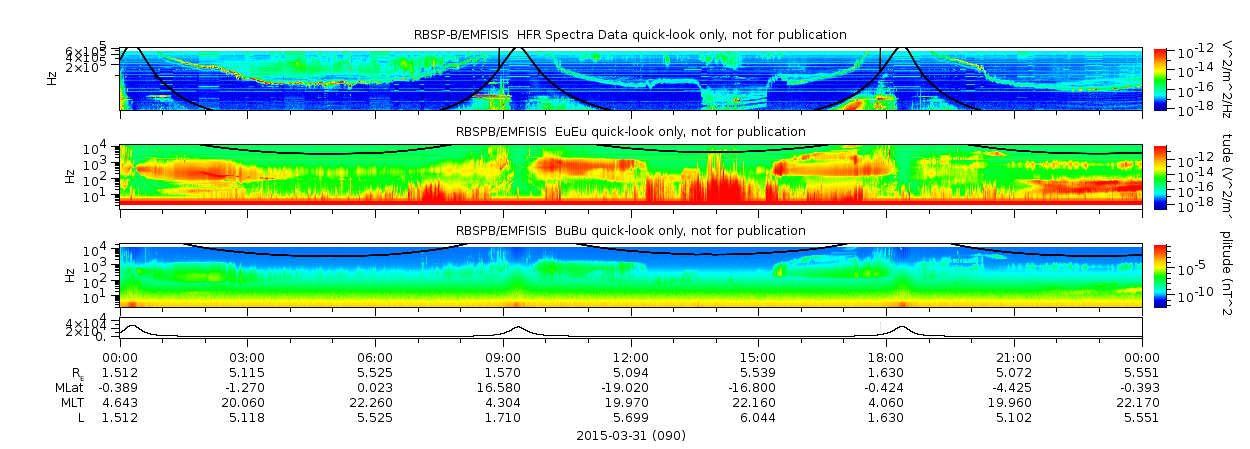The image size is (1250, 449).
Task: Click the '06:00' time tick label
Action: (x=375, y=358)
